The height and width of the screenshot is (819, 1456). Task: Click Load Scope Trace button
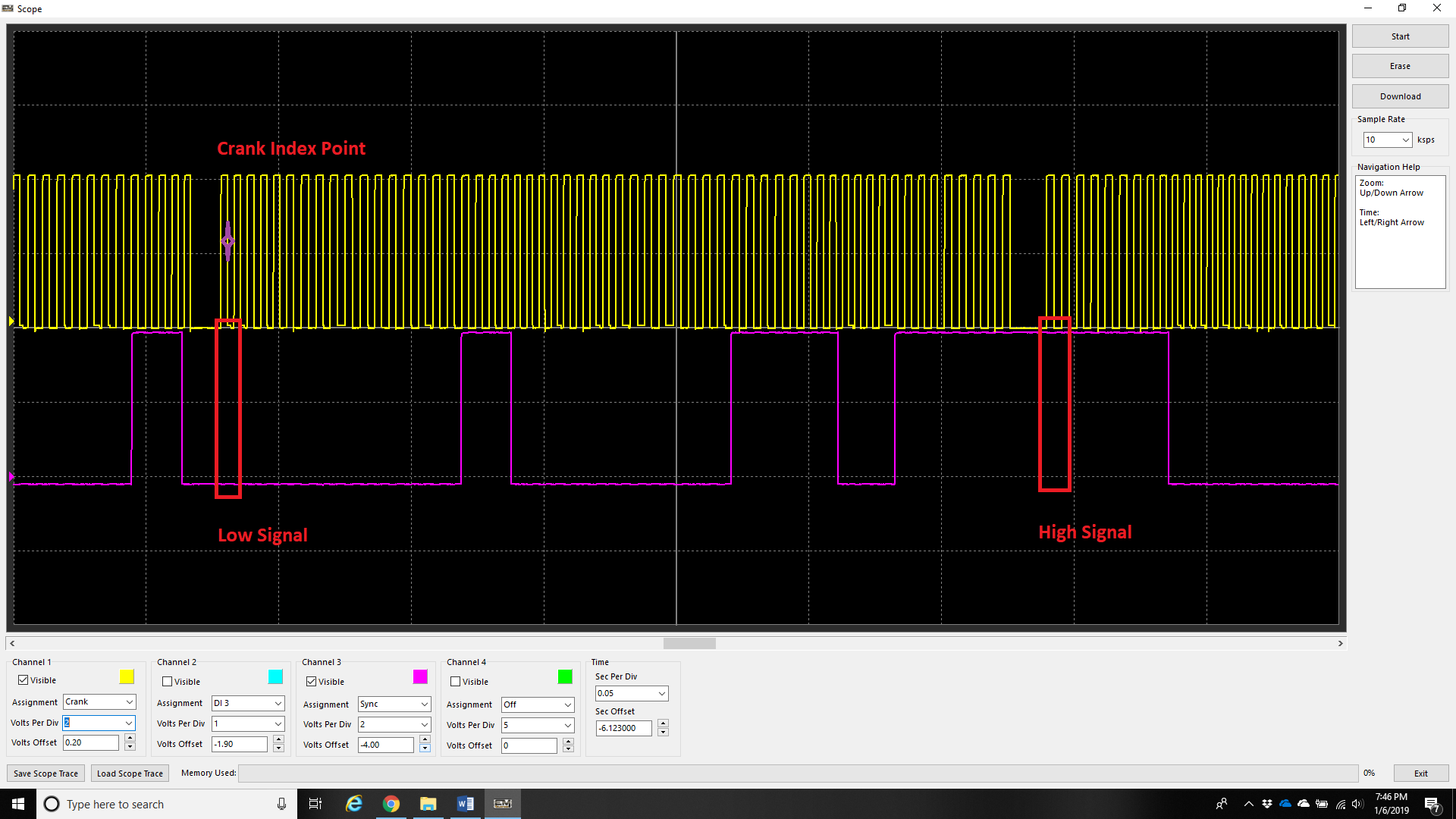click(x=130, y=773)
